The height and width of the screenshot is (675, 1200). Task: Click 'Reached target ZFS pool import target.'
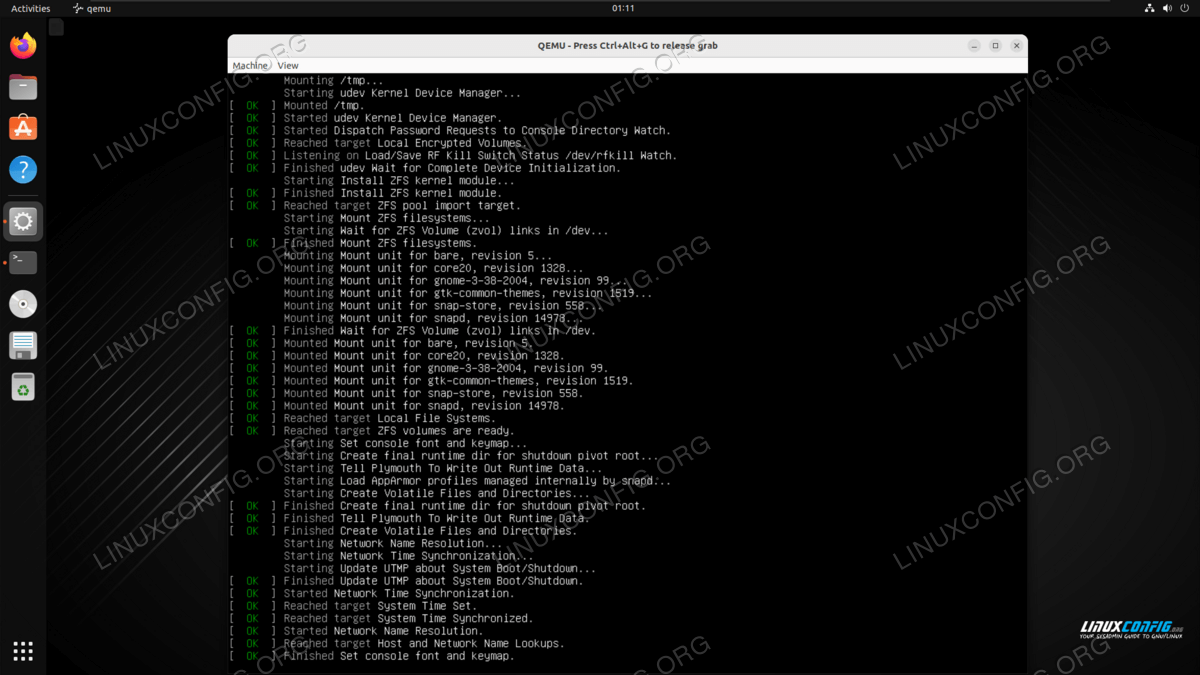(x=402, y=205)
